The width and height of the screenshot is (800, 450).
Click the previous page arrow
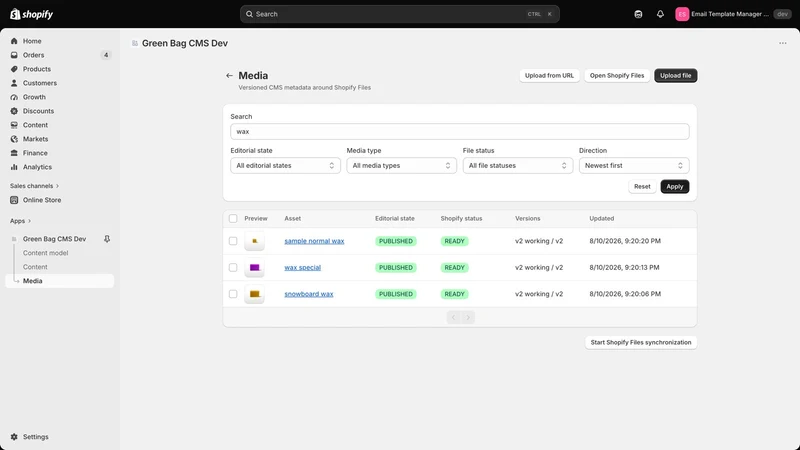[x=453, y=317]
